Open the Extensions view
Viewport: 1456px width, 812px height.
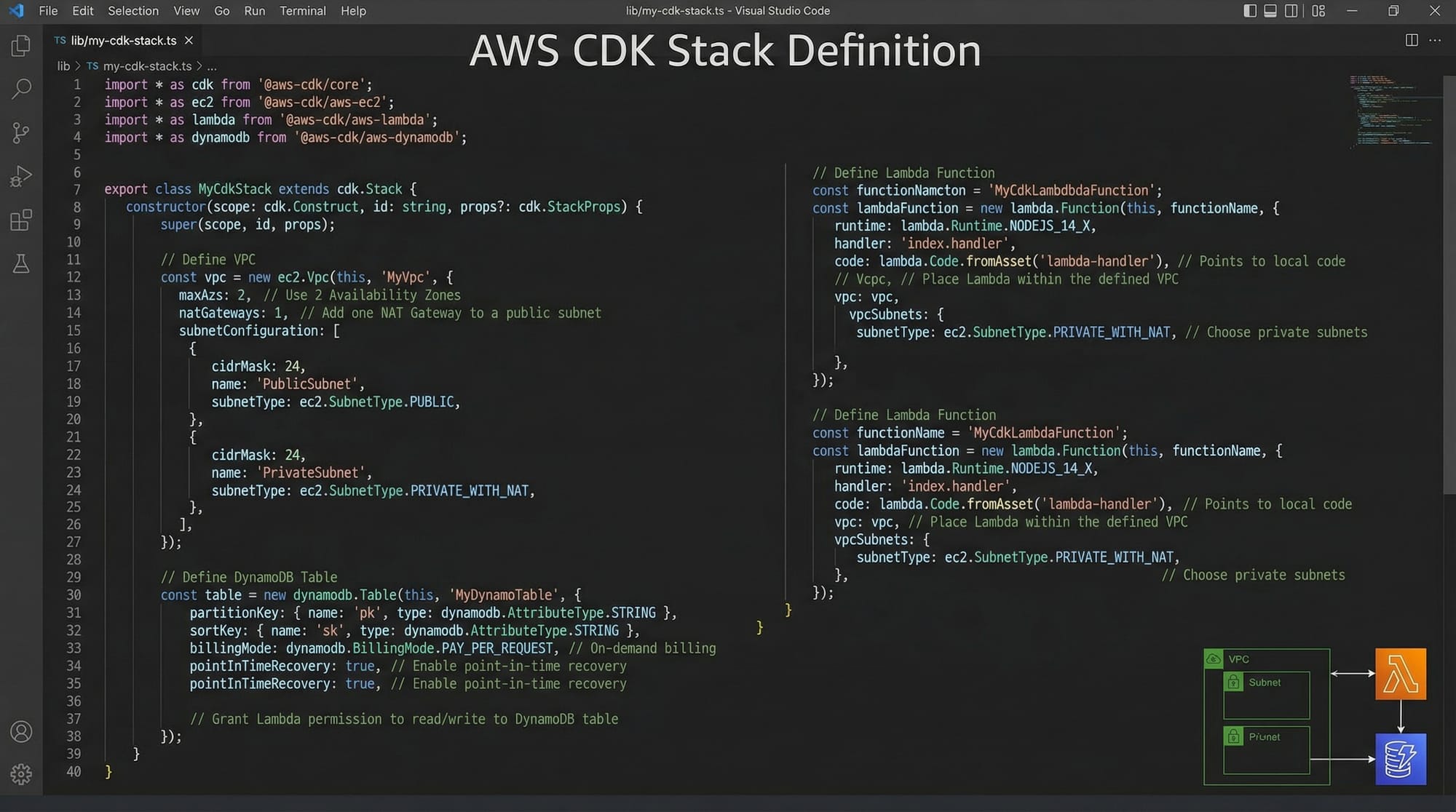tap(21, 219)
